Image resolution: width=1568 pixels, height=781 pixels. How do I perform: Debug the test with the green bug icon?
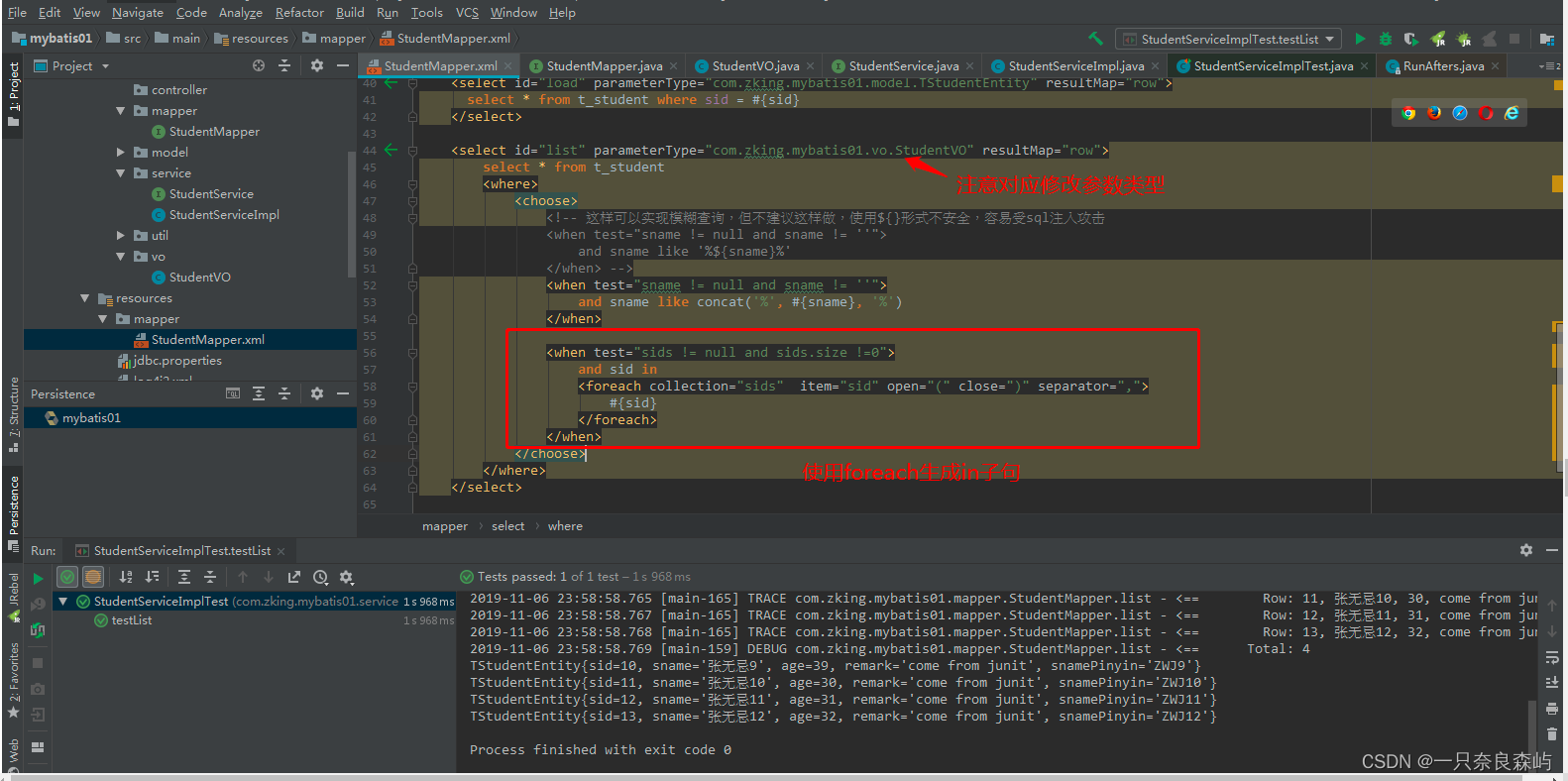point(1386,39)
